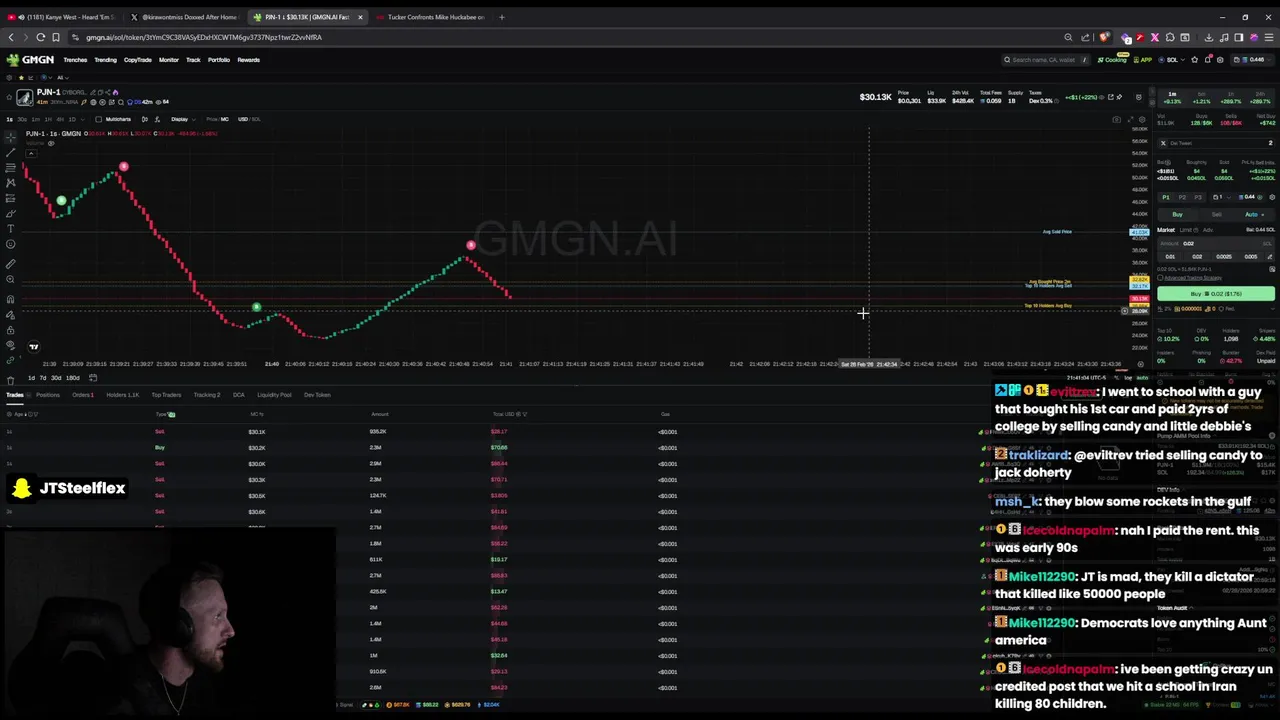Click the green Buy 0.02 button
The image size is (1280, 720).
pos(1216,294)
